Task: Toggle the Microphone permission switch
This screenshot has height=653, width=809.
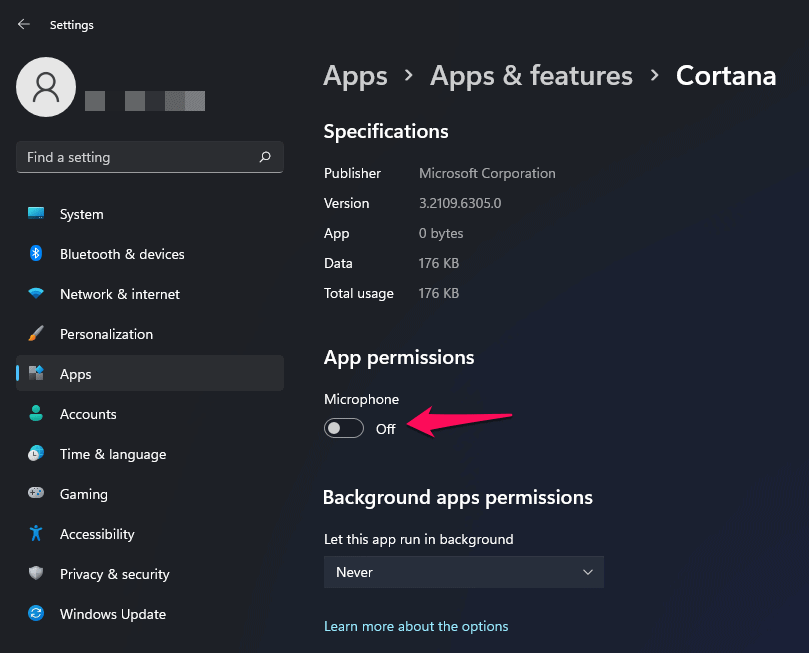Action: pyautogui.click(x=343, y=429)
